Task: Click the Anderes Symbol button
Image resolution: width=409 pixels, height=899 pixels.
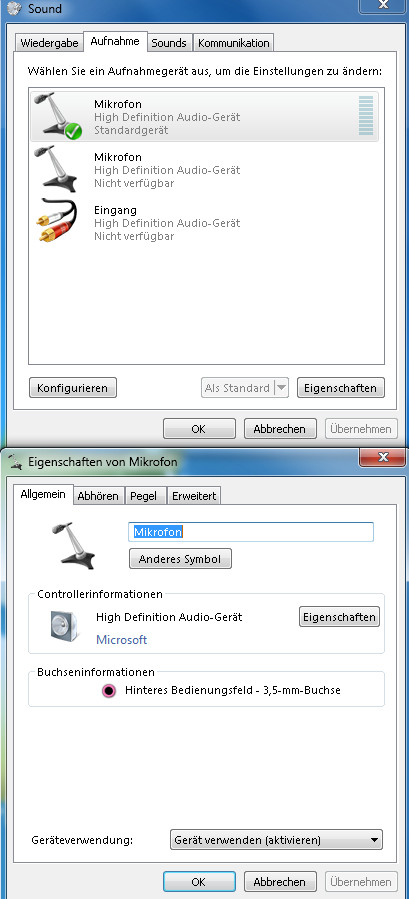Action: (x=180, y=559)
